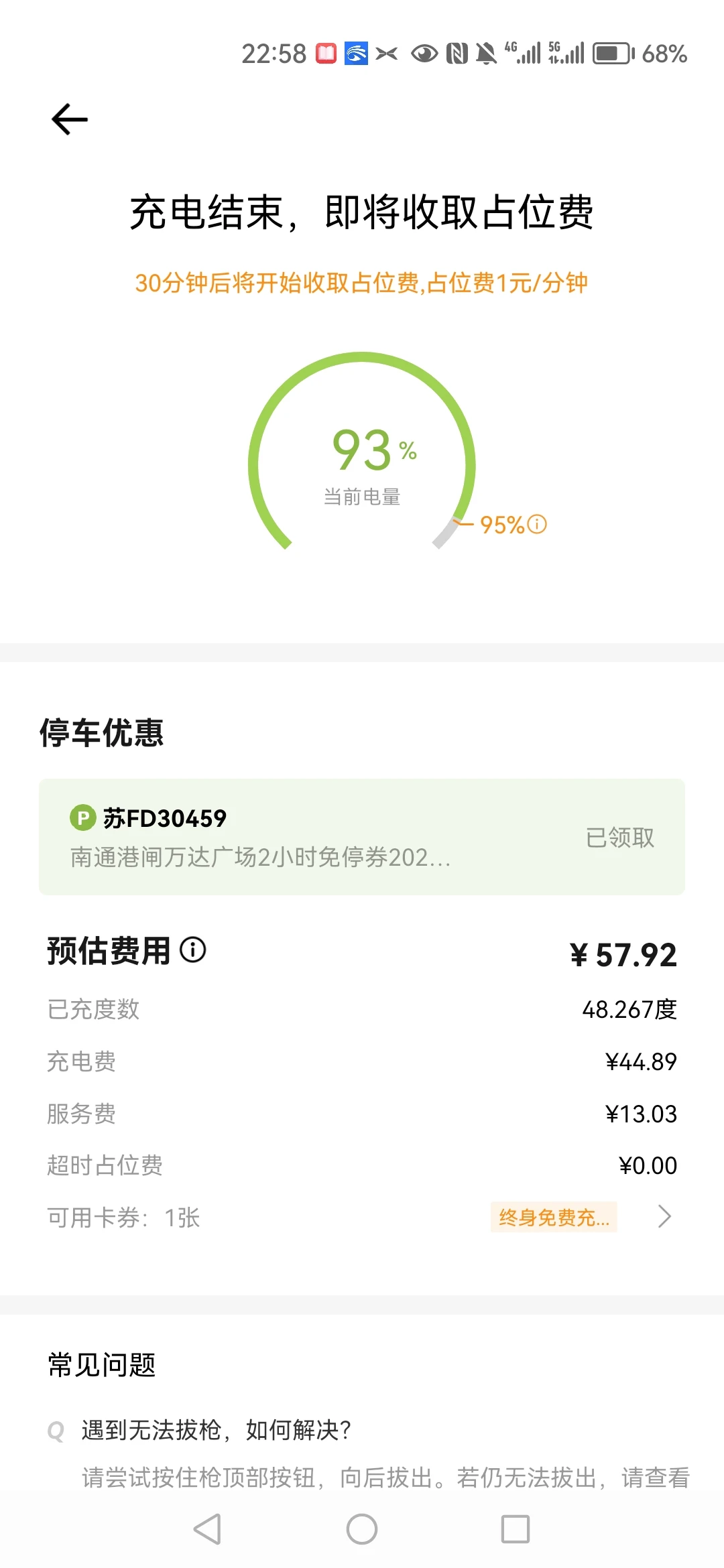This screenshot has width=724, height=1568.
Task: Tap orange 占位费 notice text
Action: point(361,283)
